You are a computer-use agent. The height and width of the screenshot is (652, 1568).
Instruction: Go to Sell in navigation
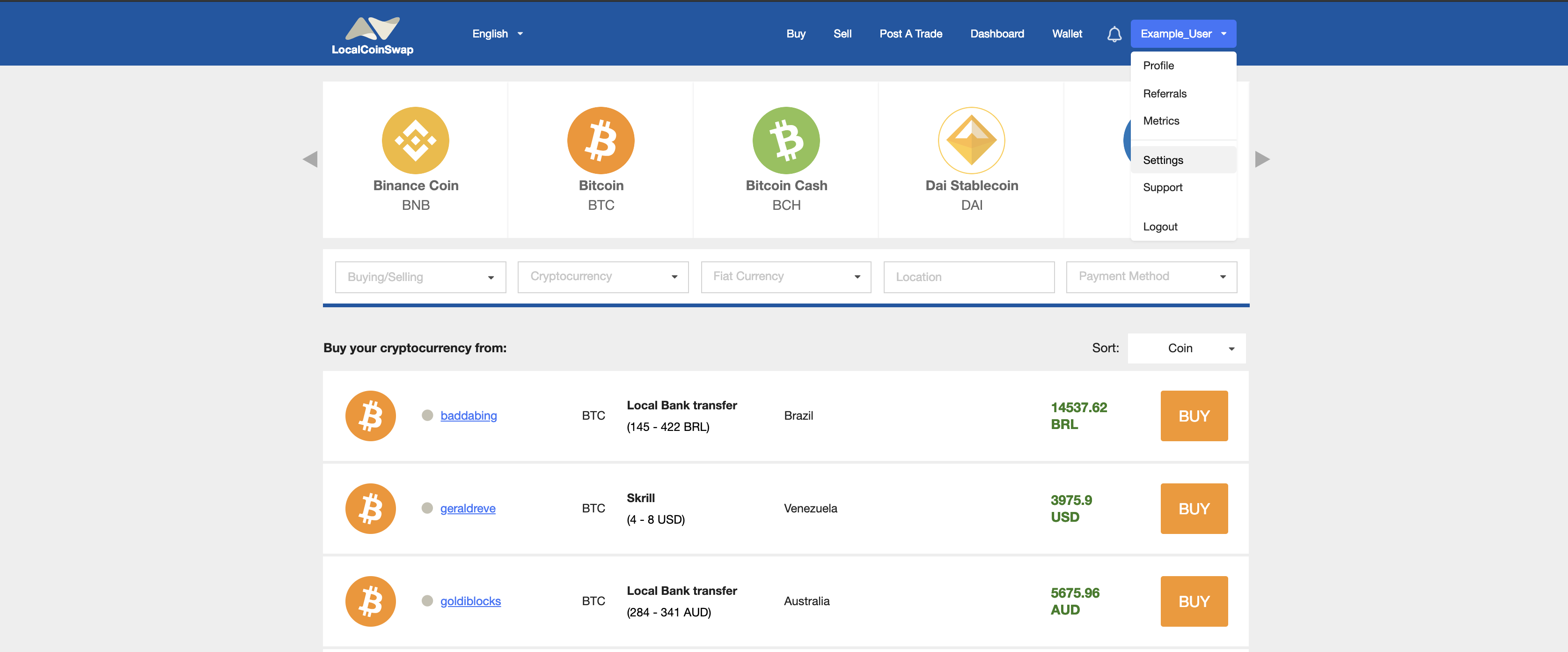(x=842, y=34)
